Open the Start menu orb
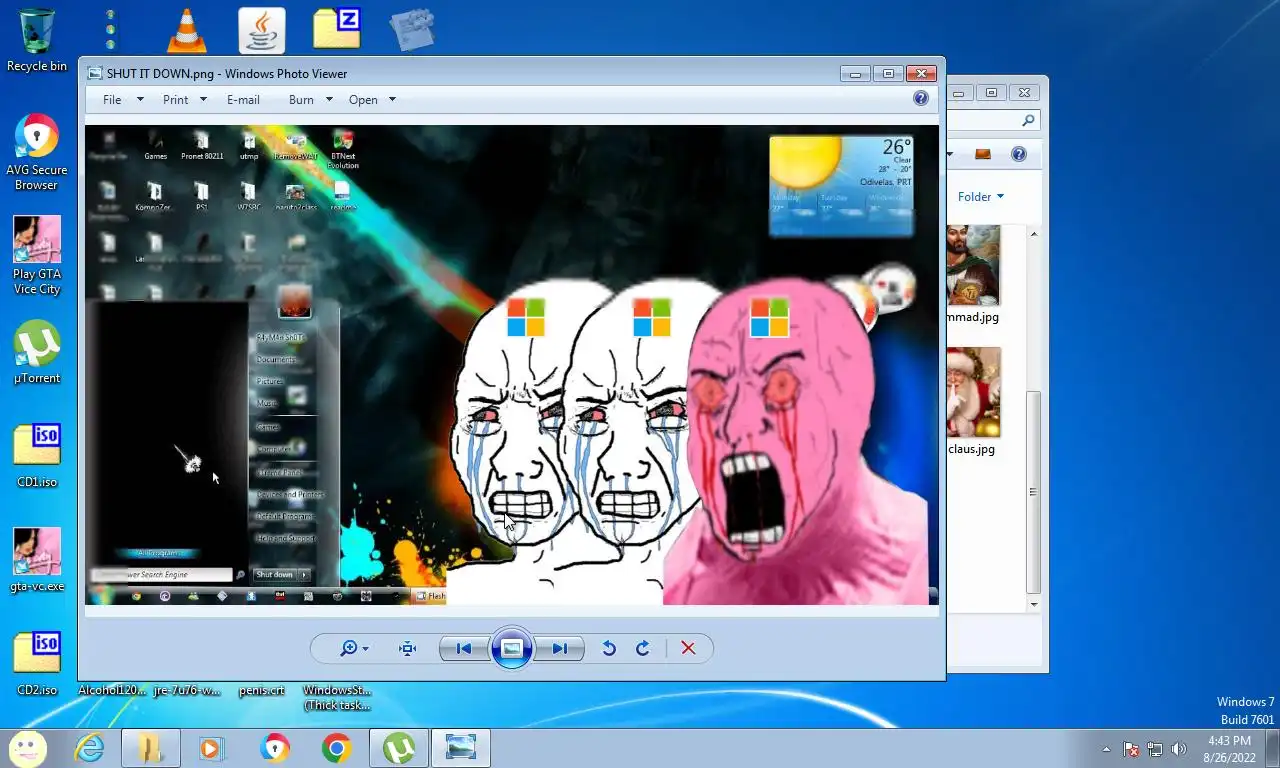Screen dimensions: 1280x768 28,748
